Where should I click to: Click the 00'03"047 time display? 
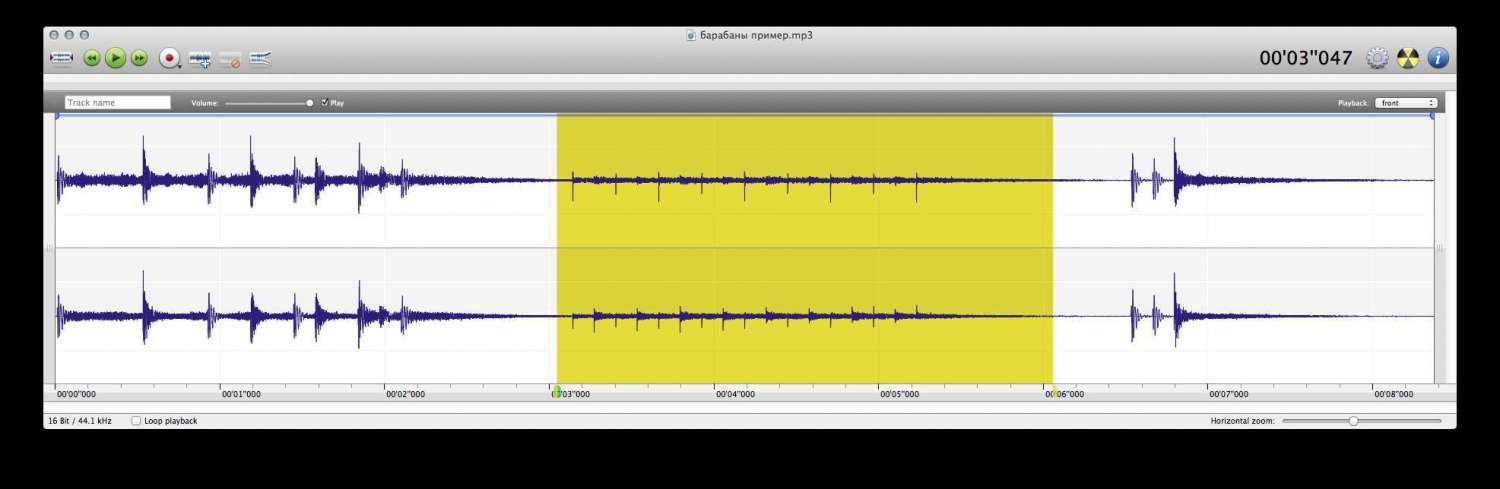1305,59
